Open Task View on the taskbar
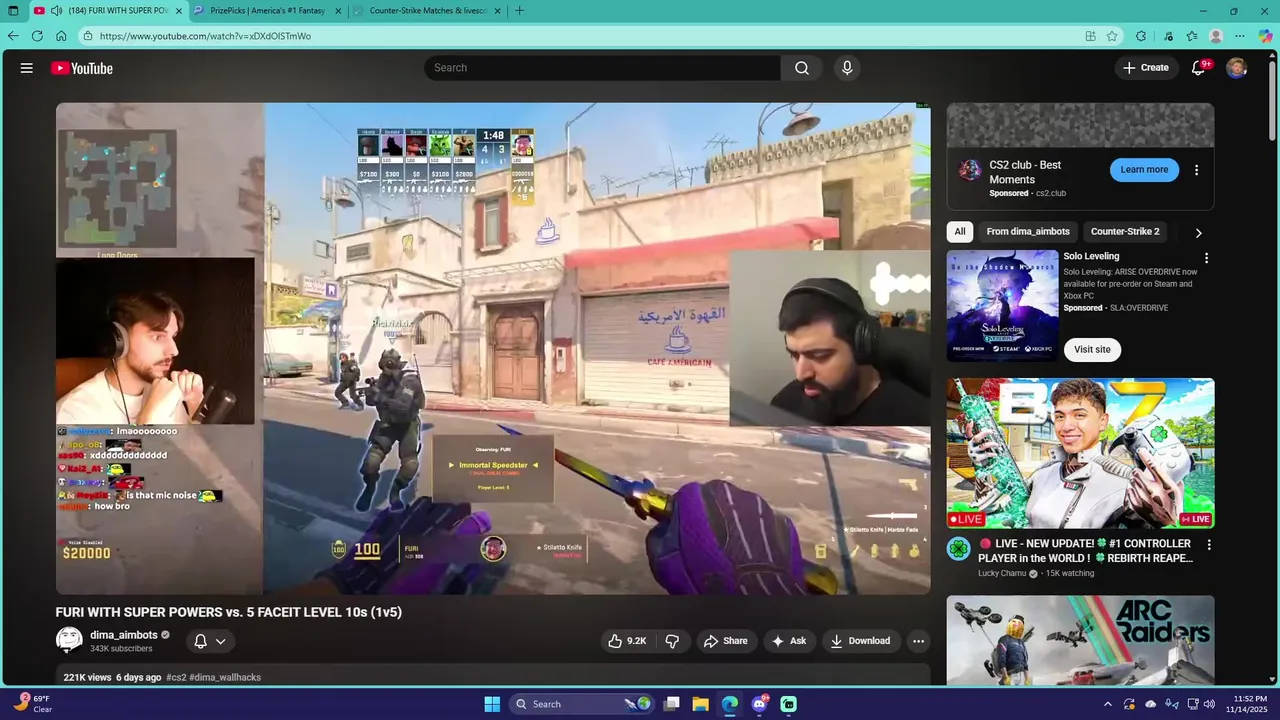 coord(672,704)
